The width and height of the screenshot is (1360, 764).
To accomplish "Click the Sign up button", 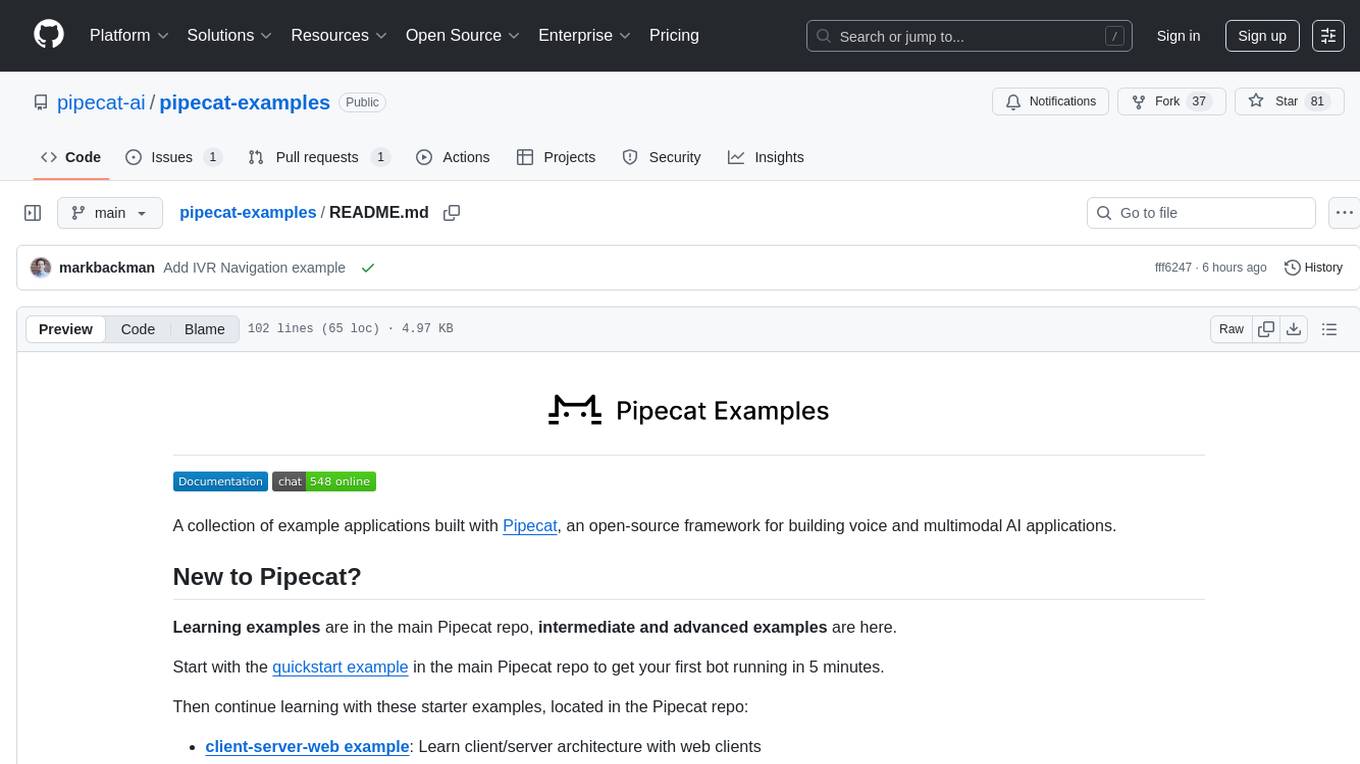I will click(1262, 36).
